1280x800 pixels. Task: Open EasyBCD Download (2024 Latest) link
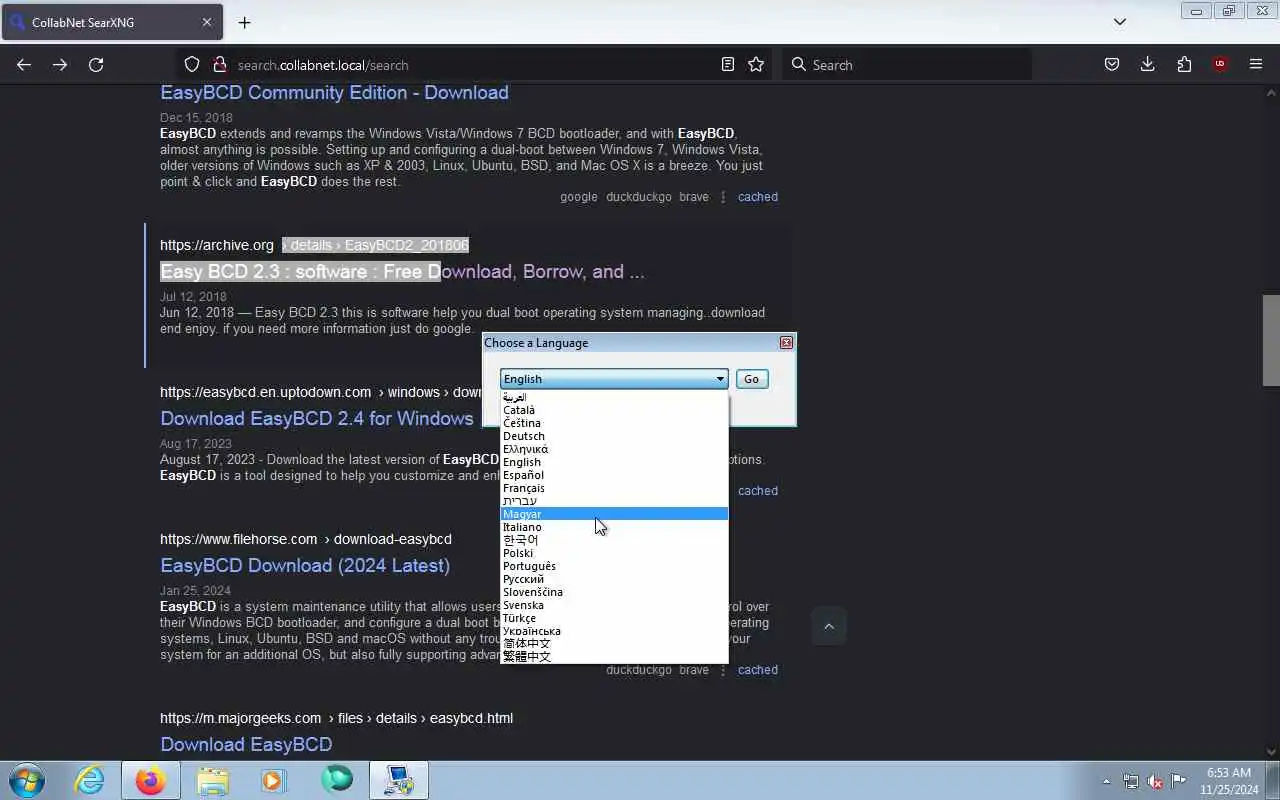click(305, 565)
